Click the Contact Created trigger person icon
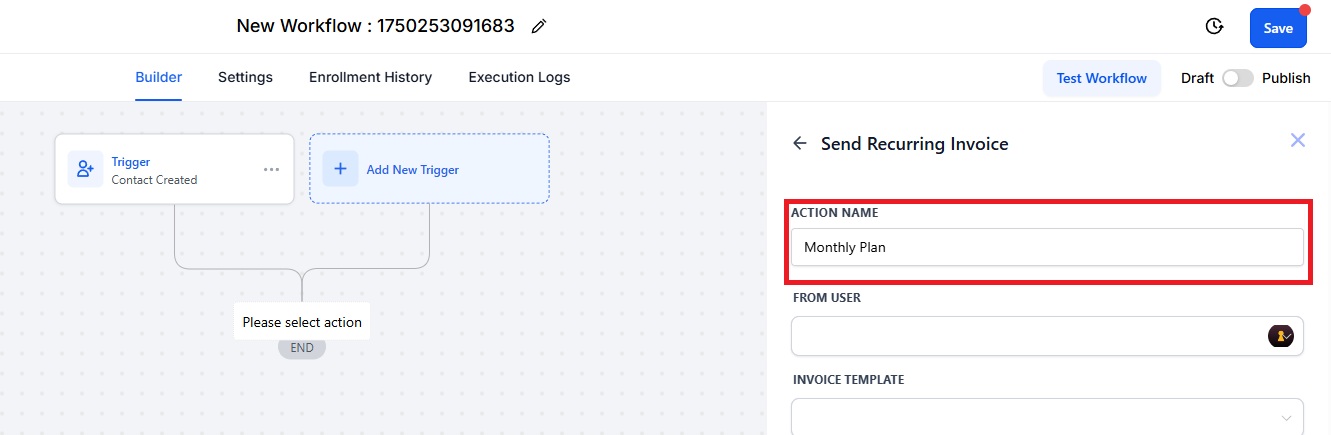Screen dimensions: 1331x435 85,169
